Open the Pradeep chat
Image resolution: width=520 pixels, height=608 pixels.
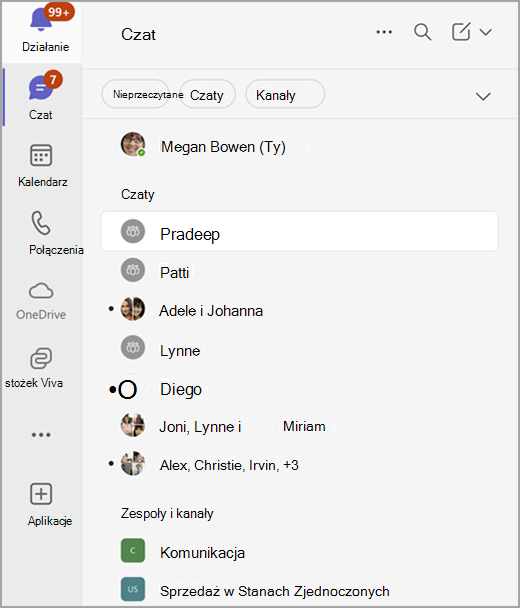299,231
